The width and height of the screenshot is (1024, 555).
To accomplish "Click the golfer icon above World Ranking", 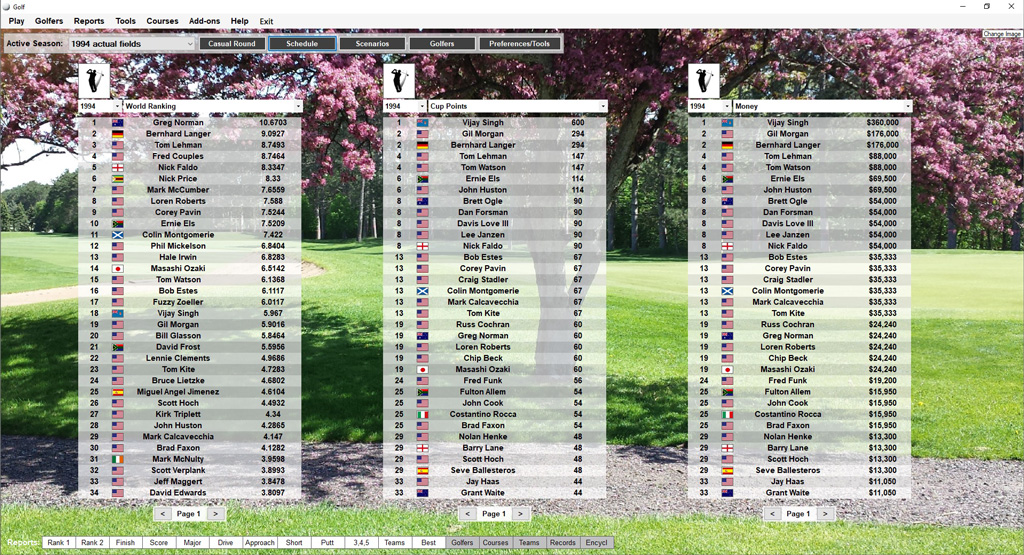I will (x=94, y=80).
